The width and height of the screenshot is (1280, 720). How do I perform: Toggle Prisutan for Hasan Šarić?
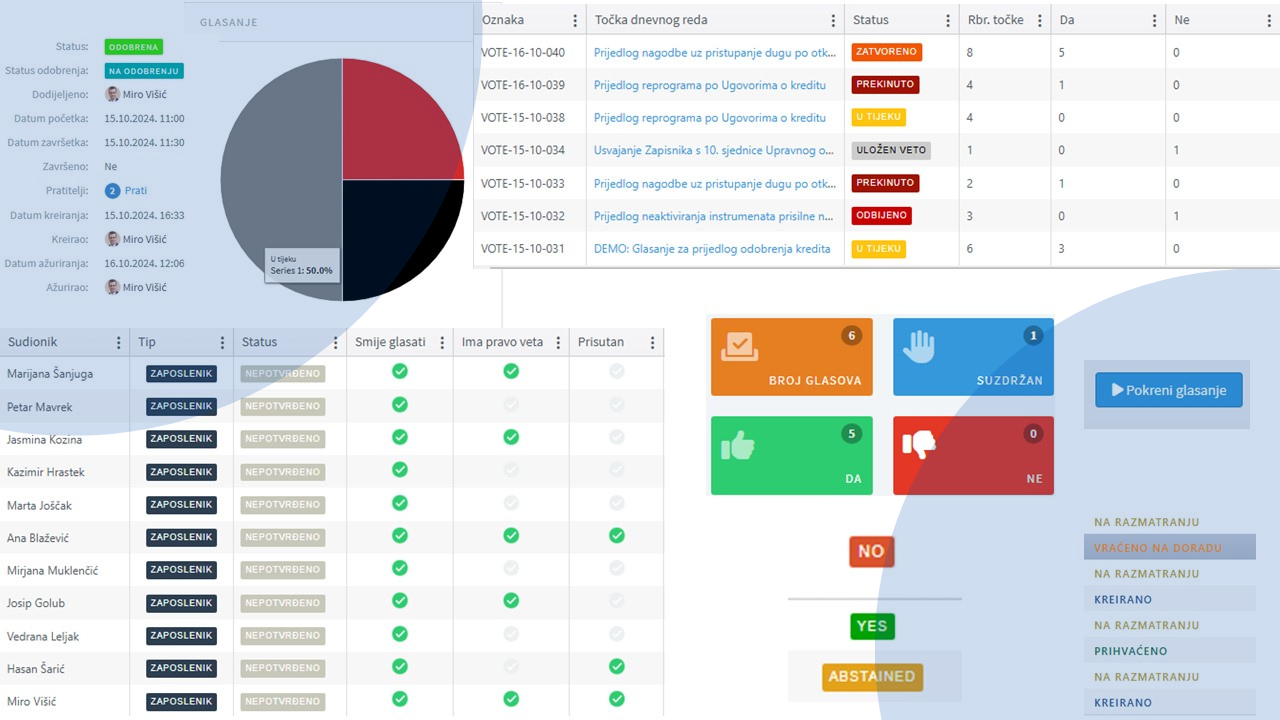click(617, 666)
